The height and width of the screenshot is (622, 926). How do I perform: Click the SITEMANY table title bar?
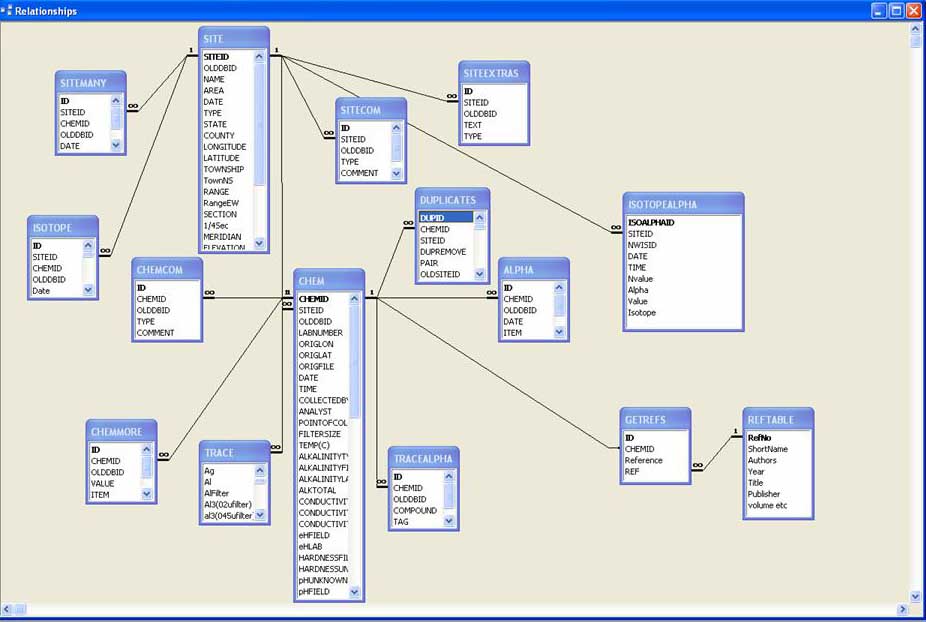(x=88, y=82)
